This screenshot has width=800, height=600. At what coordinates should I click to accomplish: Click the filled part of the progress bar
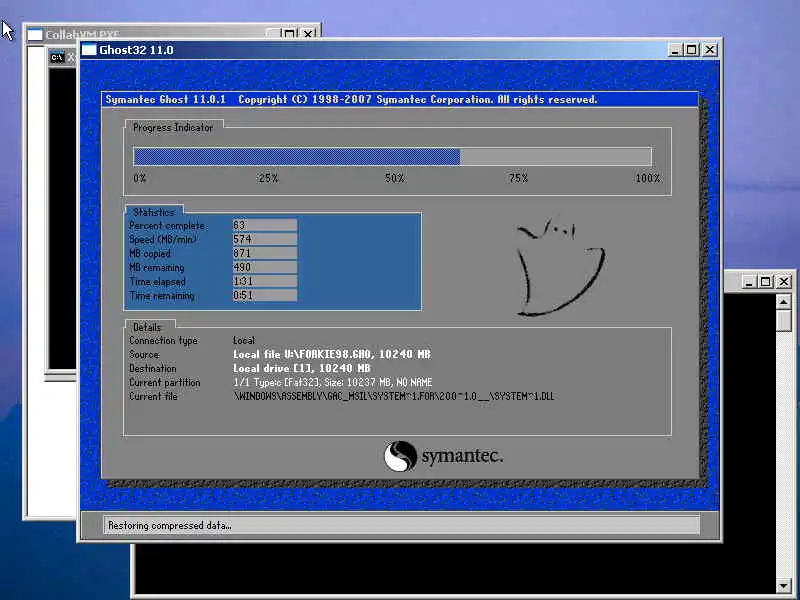click(x=297, y=157)
